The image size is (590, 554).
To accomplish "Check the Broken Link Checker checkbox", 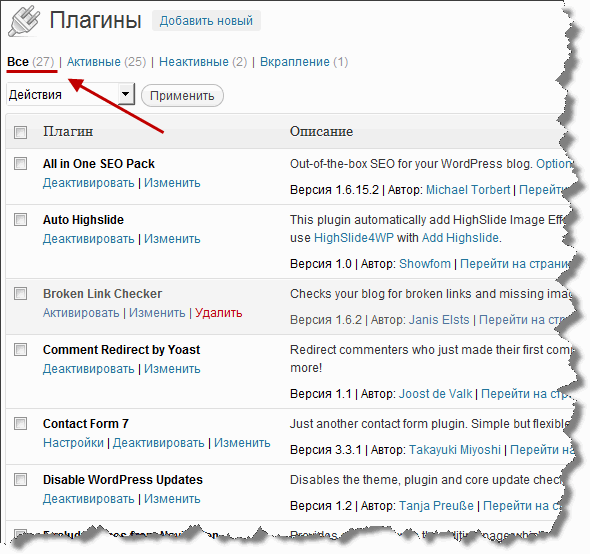I will pos(20,294).
